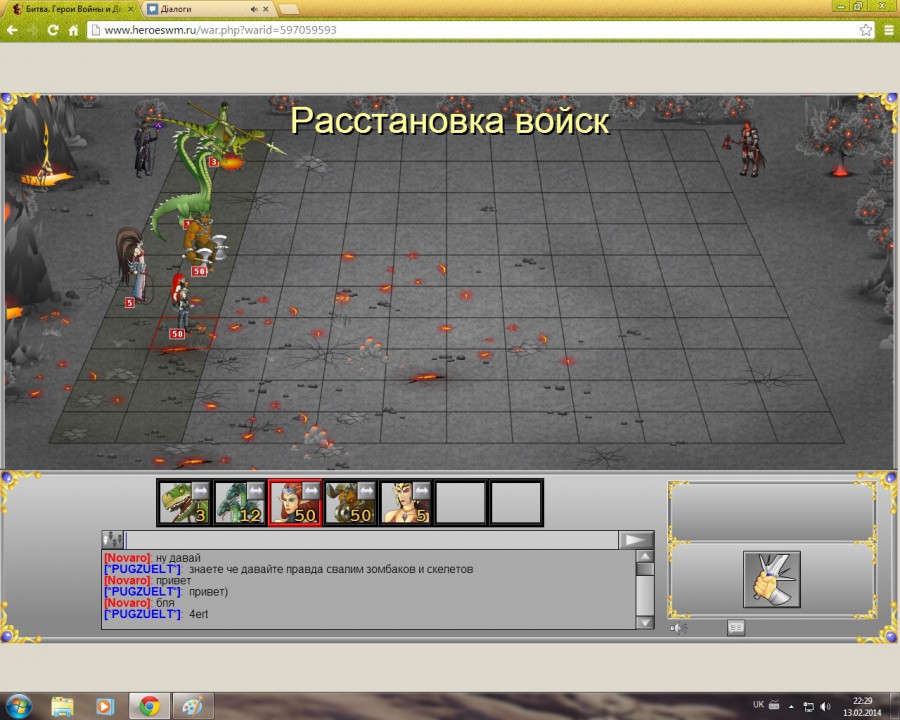Click the first empty army slot
The image size is (900, 720).
[x=461, y=502]
